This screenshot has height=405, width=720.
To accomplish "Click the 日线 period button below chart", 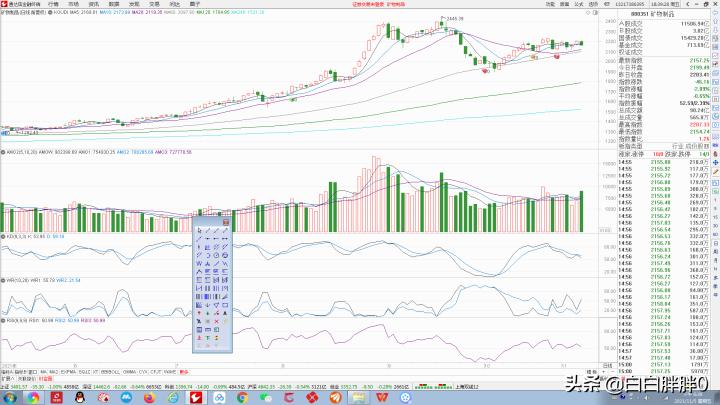I will (x=608, y=366).
